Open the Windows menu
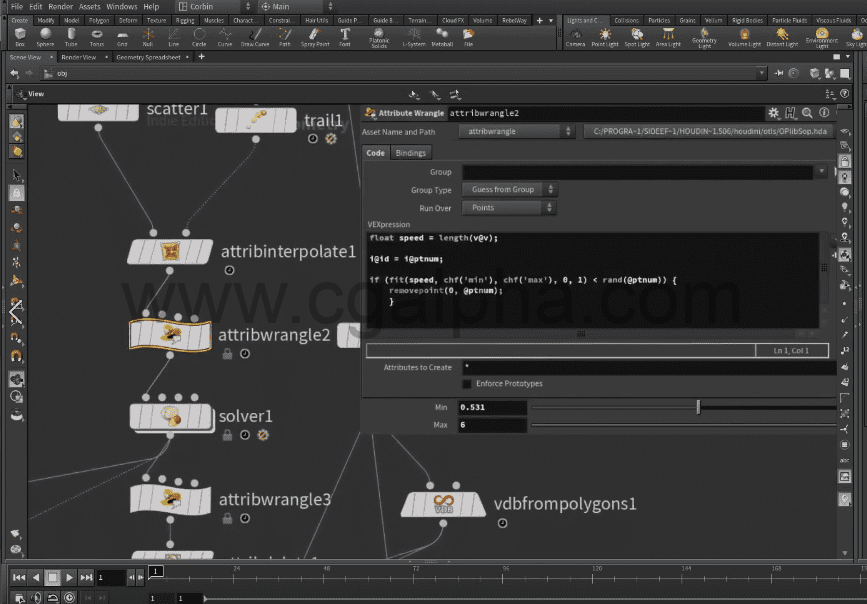 [121, 5]
